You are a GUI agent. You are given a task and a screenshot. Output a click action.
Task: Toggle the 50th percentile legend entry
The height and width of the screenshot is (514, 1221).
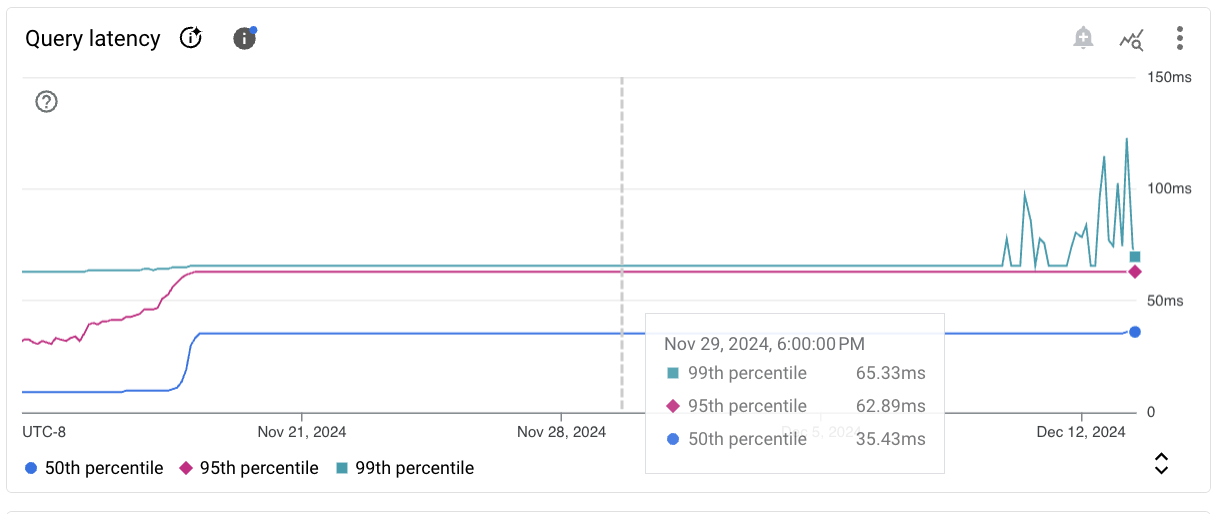(x=93, y=468)
